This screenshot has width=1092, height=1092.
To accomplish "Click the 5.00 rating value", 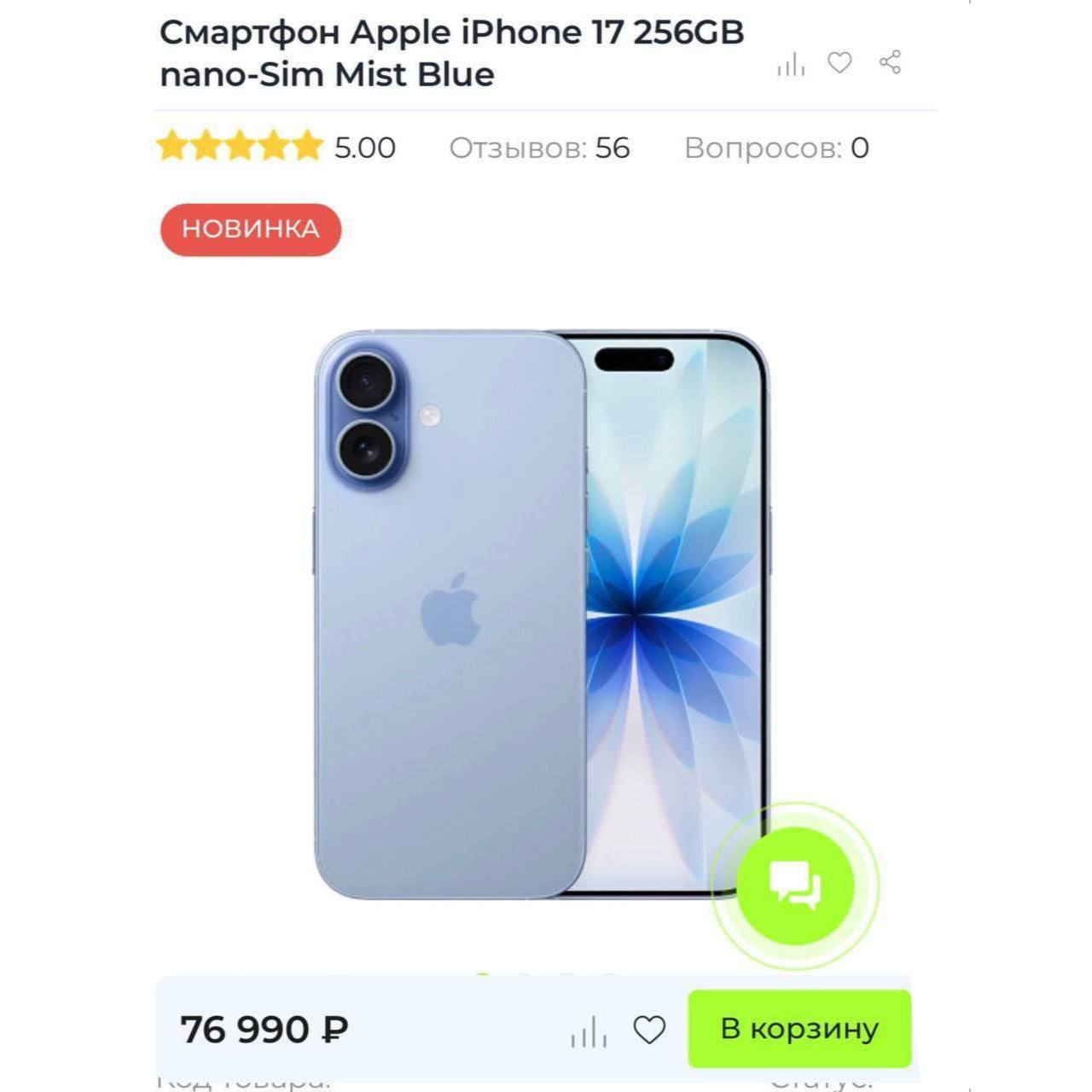I will [x=364, y=148].
